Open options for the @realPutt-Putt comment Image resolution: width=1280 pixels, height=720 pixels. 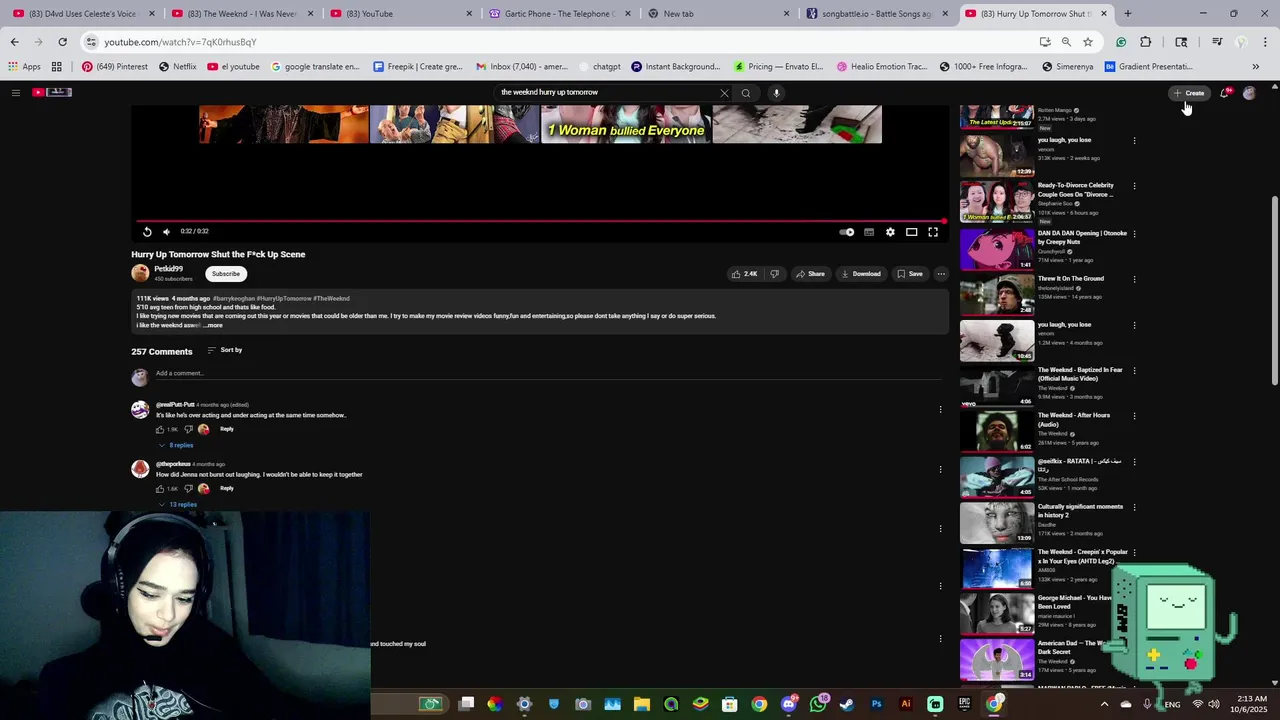click(940, 409)
